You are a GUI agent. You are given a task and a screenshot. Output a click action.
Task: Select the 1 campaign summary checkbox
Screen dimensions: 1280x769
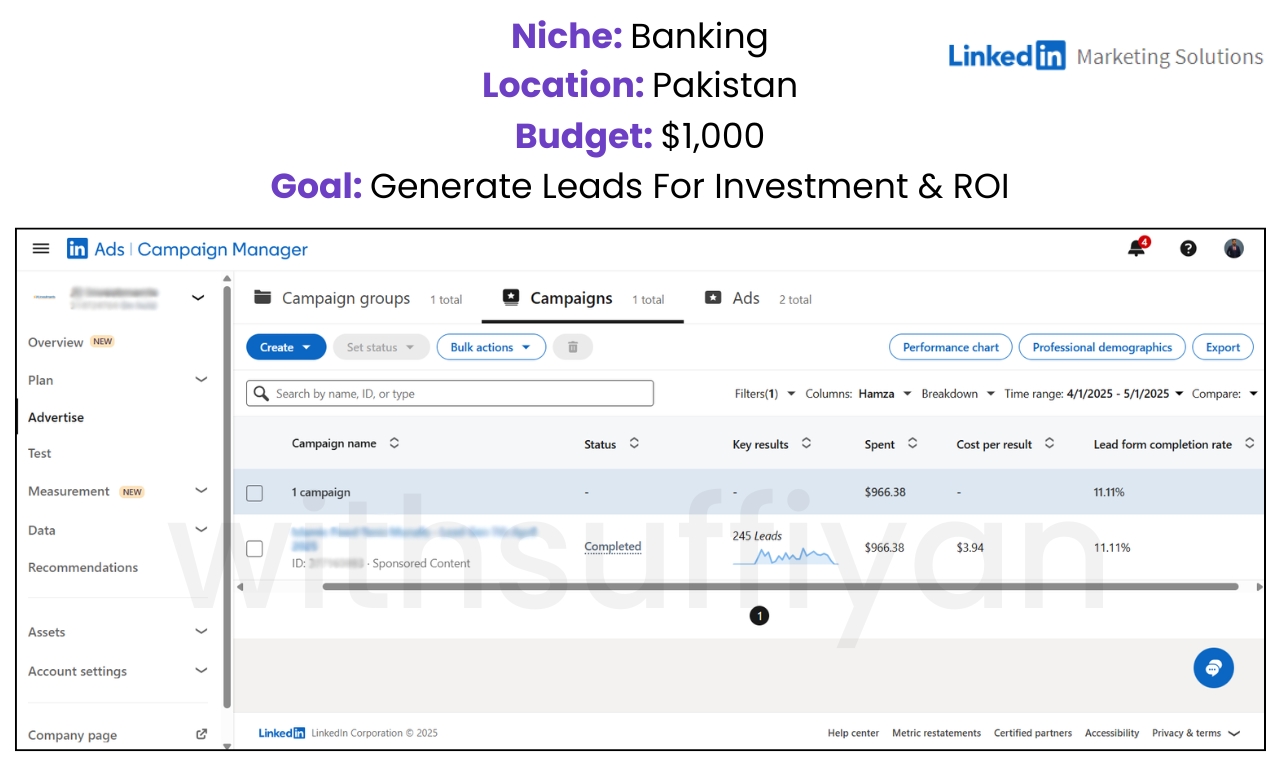click(x=255, y=493)
